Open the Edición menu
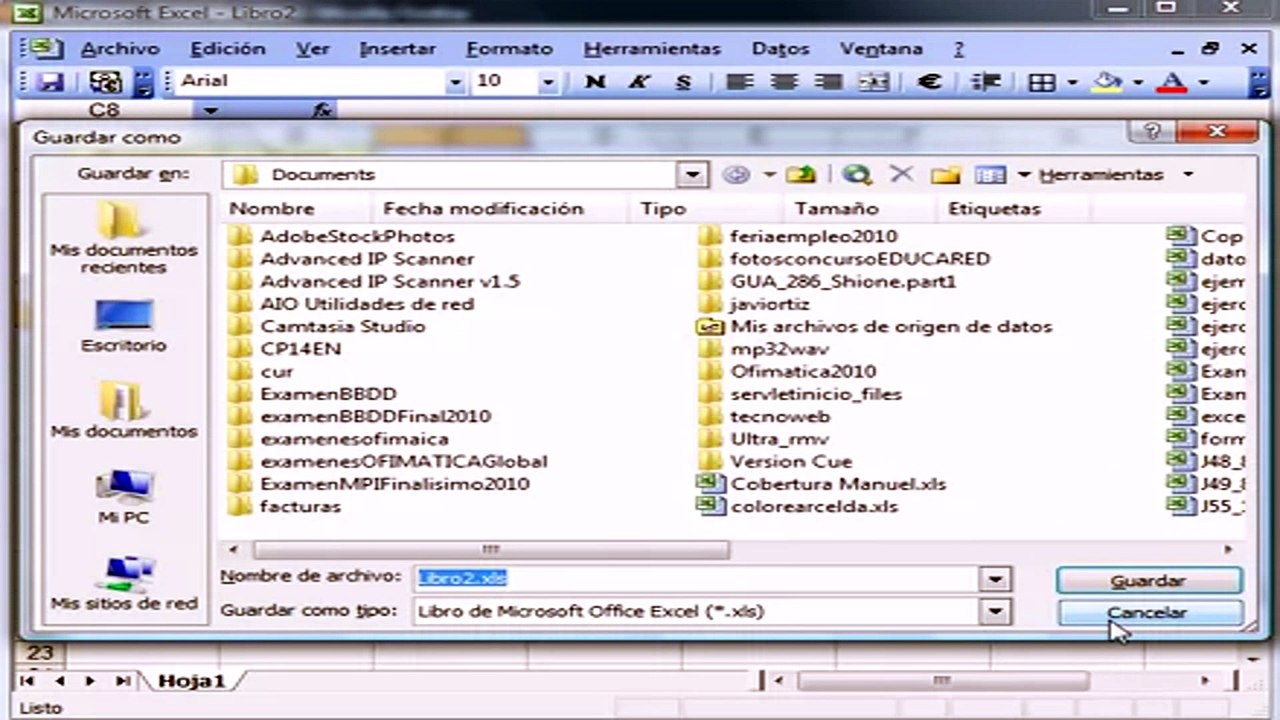The image size is (1280, 720). (228, 49)
